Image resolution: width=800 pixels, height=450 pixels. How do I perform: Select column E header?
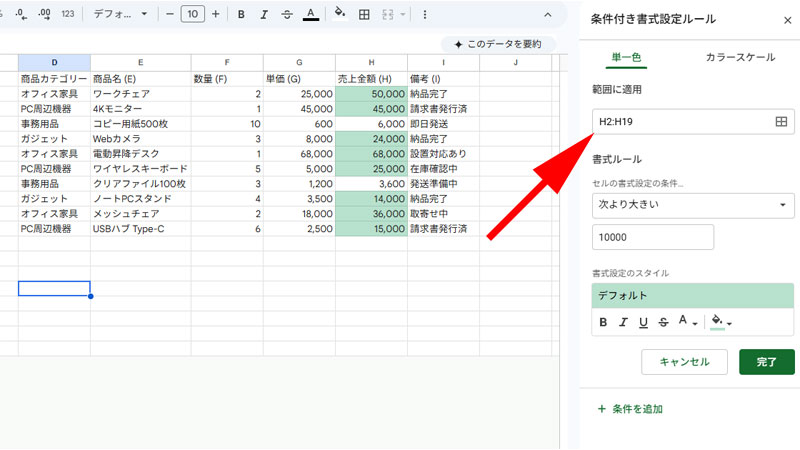click(x=141, y=63)
